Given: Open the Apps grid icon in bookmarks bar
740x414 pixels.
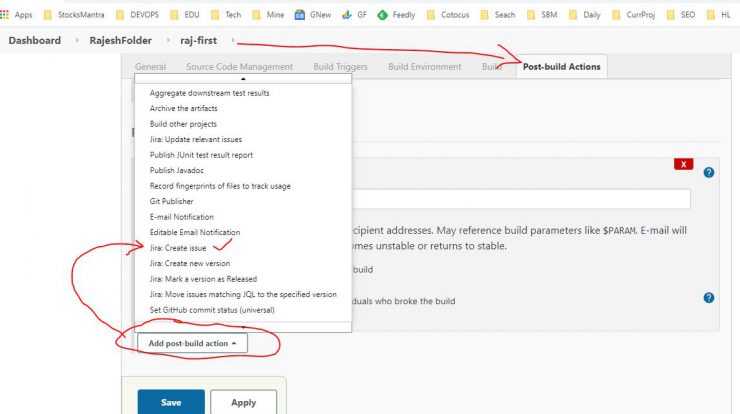Looking at the screenshot, I should [x=4, y=15].
